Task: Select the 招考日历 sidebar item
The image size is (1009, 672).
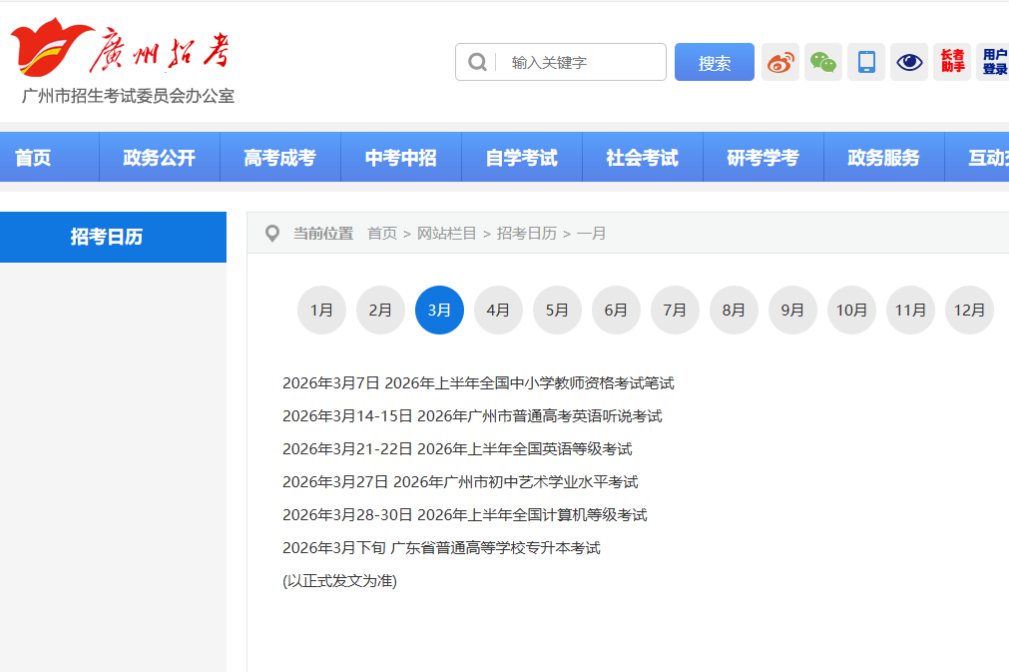Action: (113, 237)
